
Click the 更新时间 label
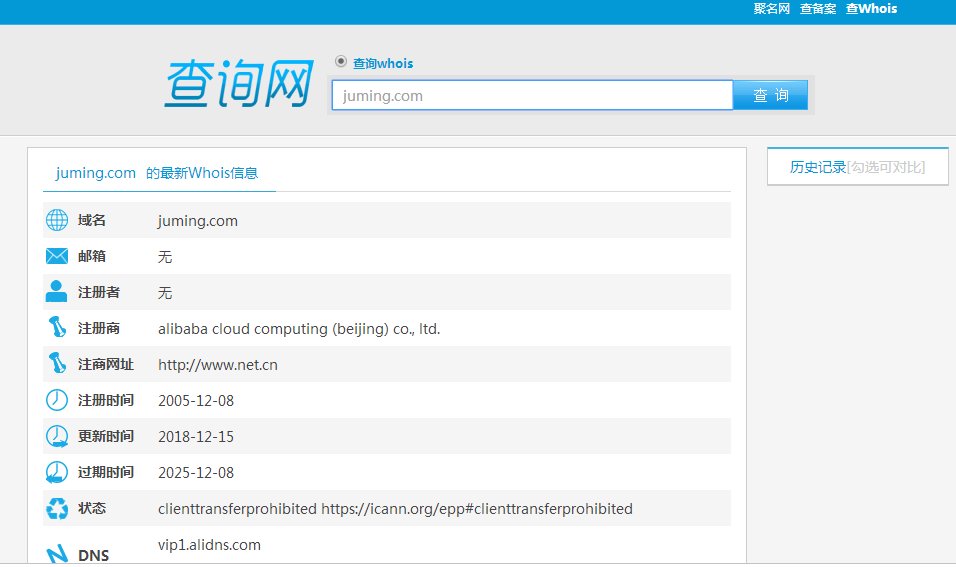[x=105, y=436]
